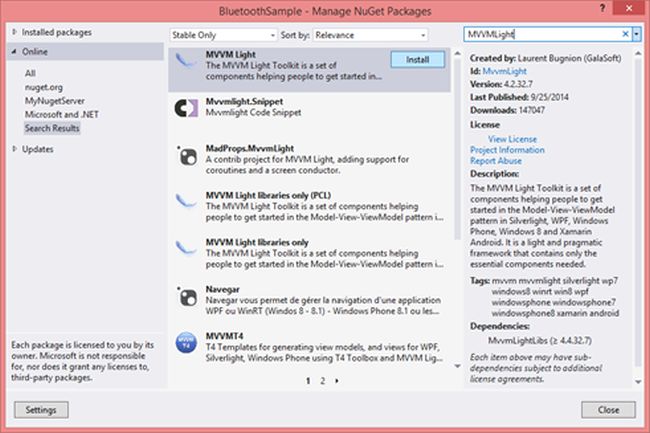
Task: Select the MyNugetServer source
Action: point(54,101)
